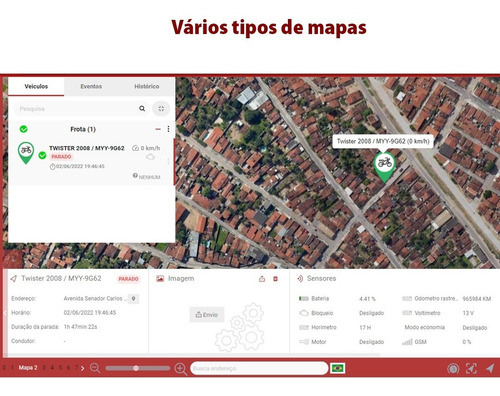The width and height of the screenshot is (500, 396).
Task: Click the PARADO status badge in vehicle list
Action: [61, 157]
